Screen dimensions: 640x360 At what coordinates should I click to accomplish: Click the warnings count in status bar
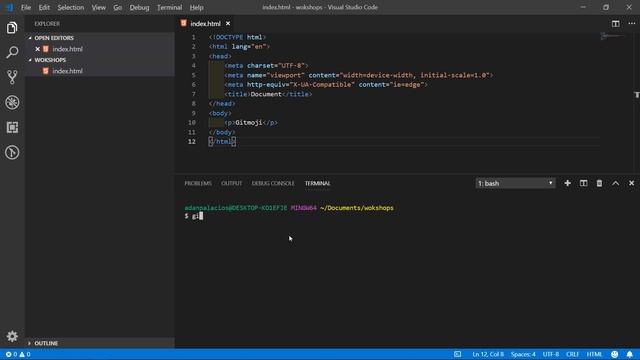pos(25,354)
